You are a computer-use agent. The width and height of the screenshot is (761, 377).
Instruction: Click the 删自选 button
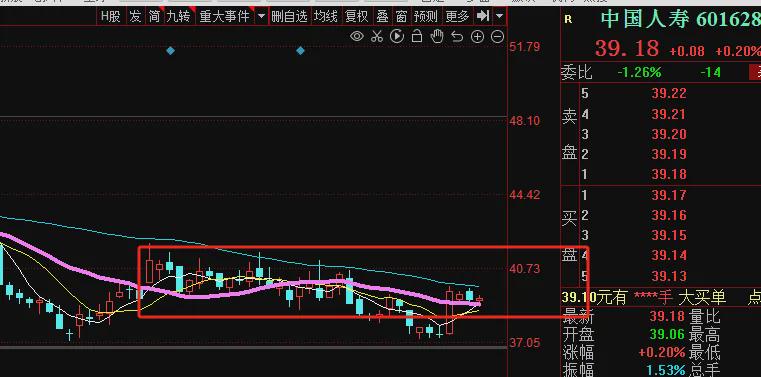tap(289, 16)
